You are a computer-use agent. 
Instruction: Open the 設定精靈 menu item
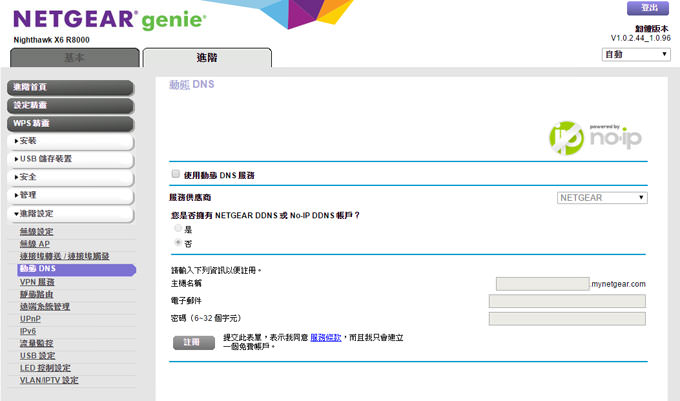pyautogui.click(x=70, y=105)
